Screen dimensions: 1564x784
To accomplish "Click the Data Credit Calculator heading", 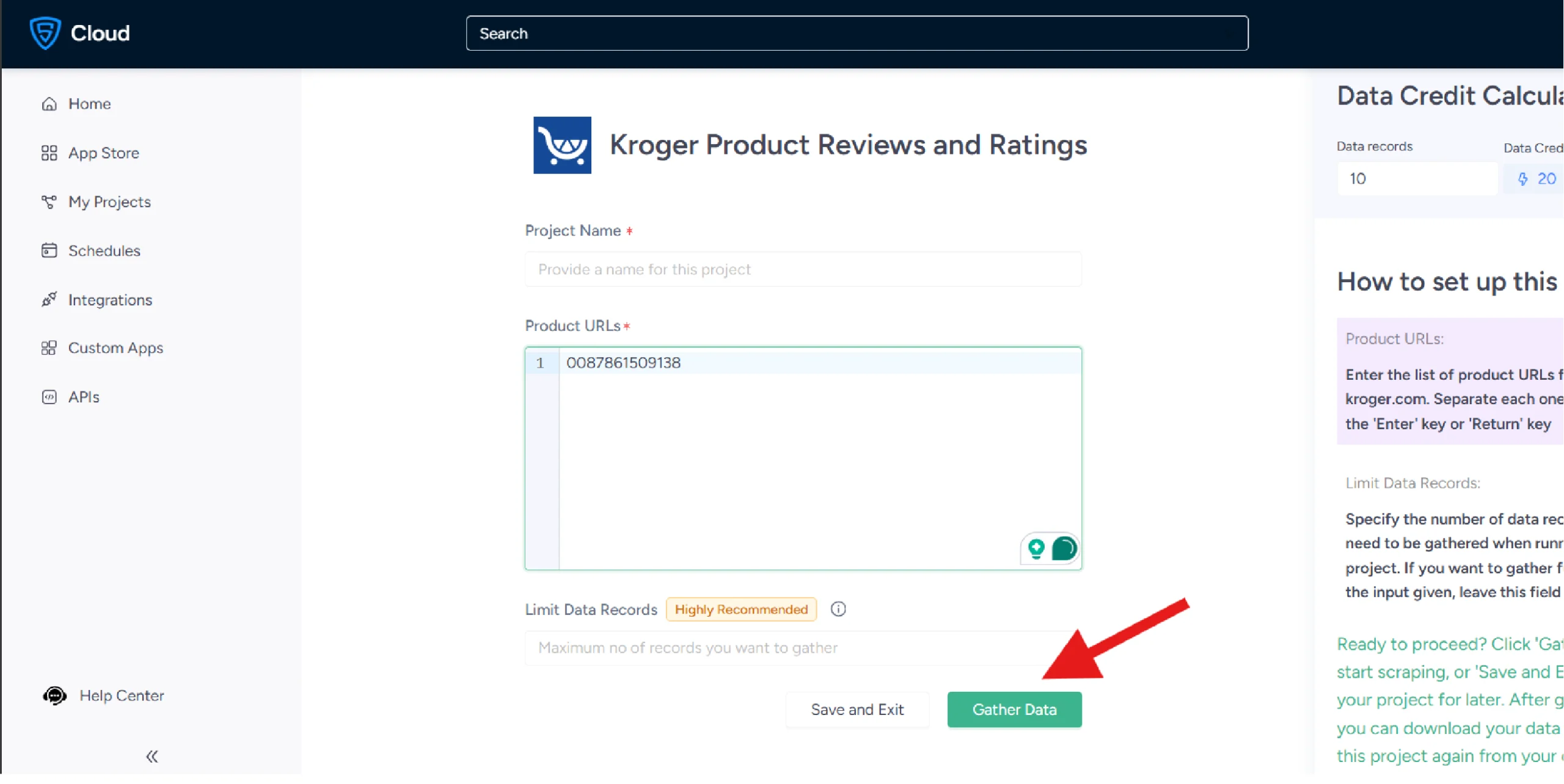I will click(1450, 96).
